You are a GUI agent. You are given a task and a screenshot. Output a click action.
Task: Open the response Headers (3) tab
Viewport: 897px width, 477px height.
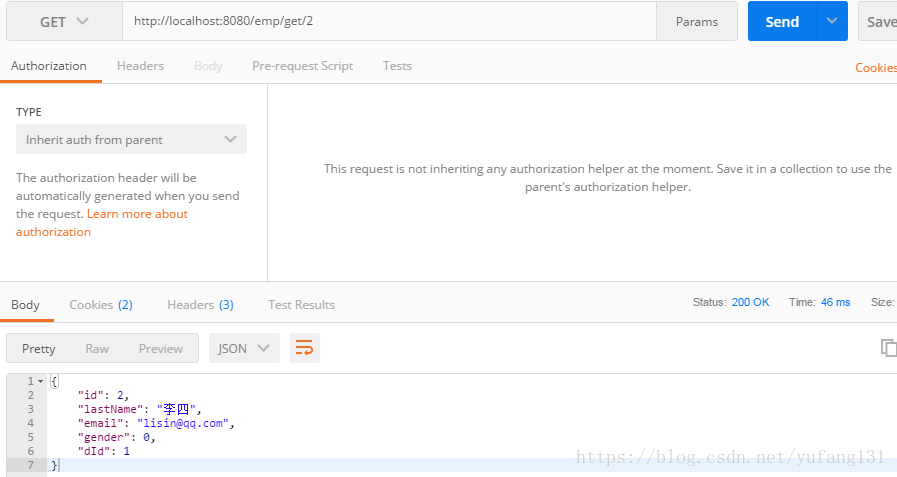click(x=200, y=305)
